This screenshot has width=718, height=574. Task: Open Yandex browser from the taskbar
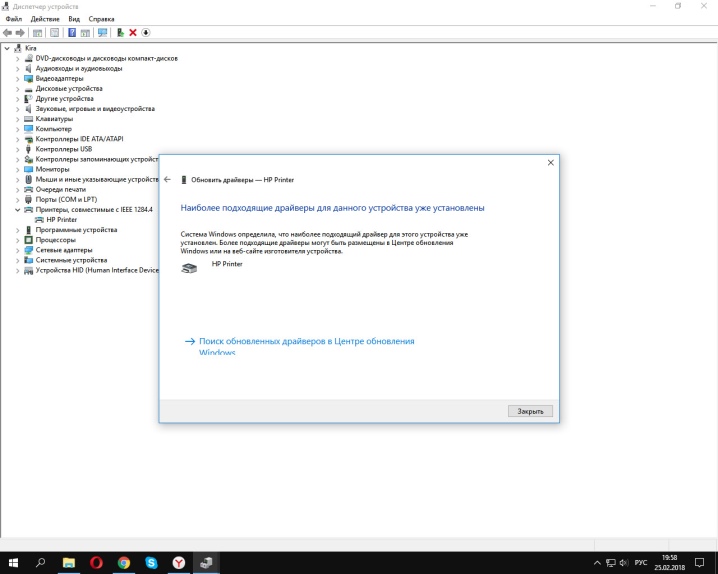point(179,563)
